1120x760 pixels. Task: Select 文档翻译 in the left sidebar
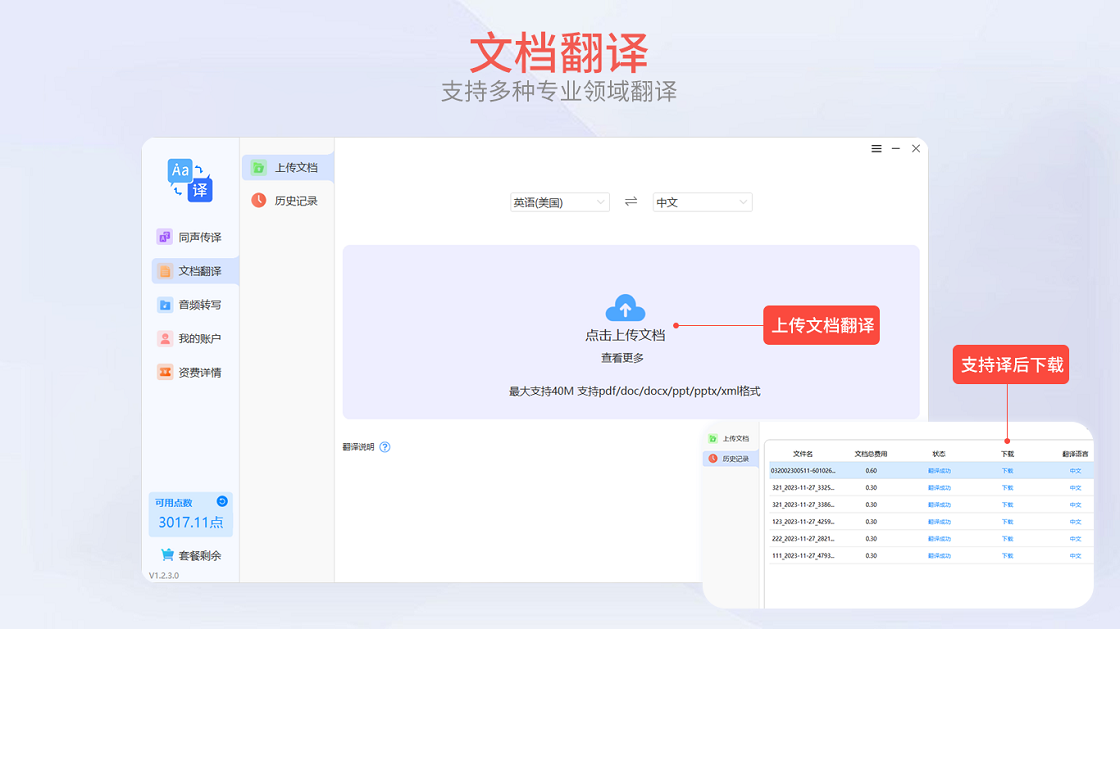195,271
